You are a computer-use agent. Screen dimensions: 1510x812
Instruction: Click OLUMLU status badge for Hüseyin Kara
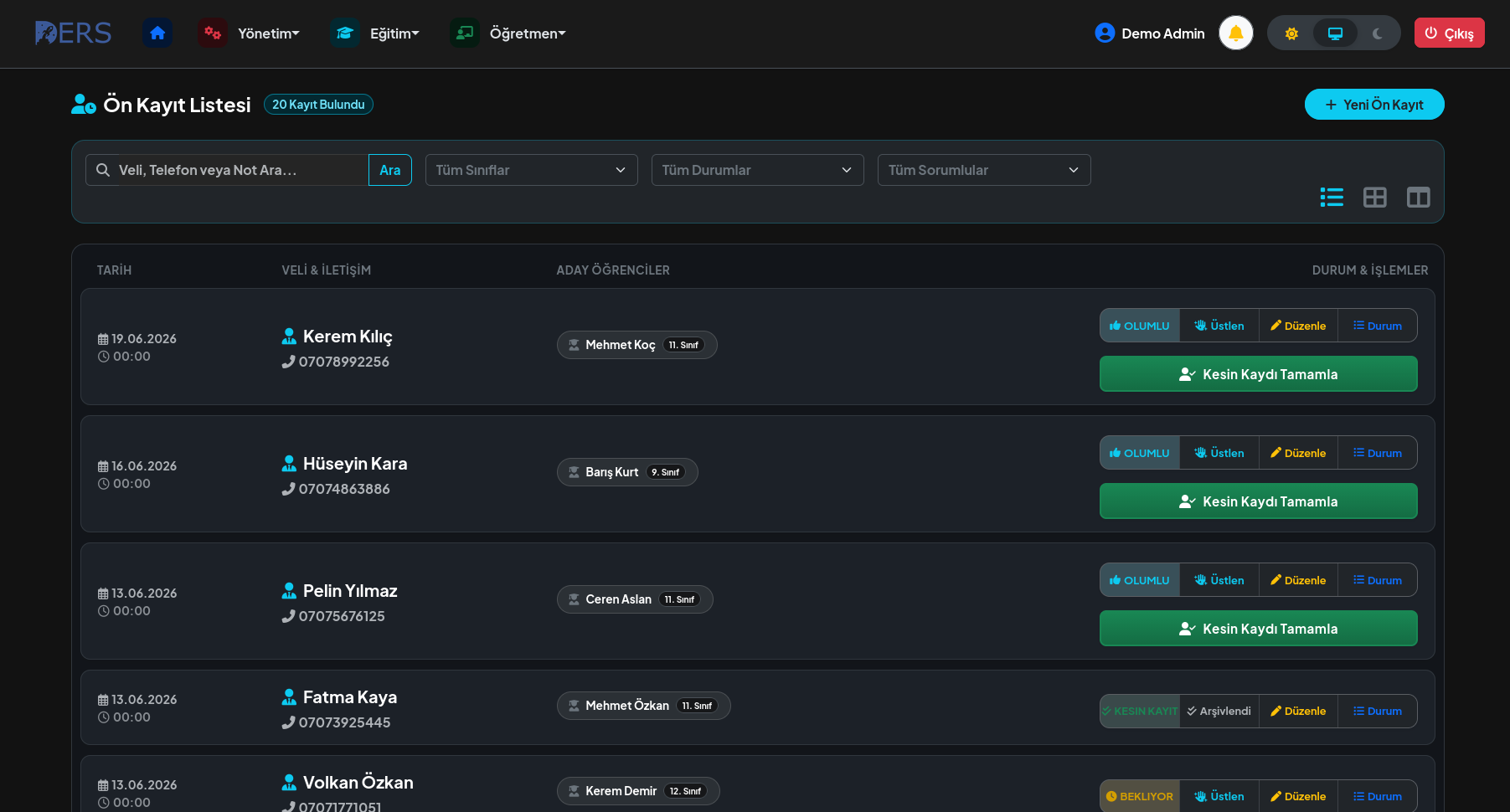(1140, 453)
